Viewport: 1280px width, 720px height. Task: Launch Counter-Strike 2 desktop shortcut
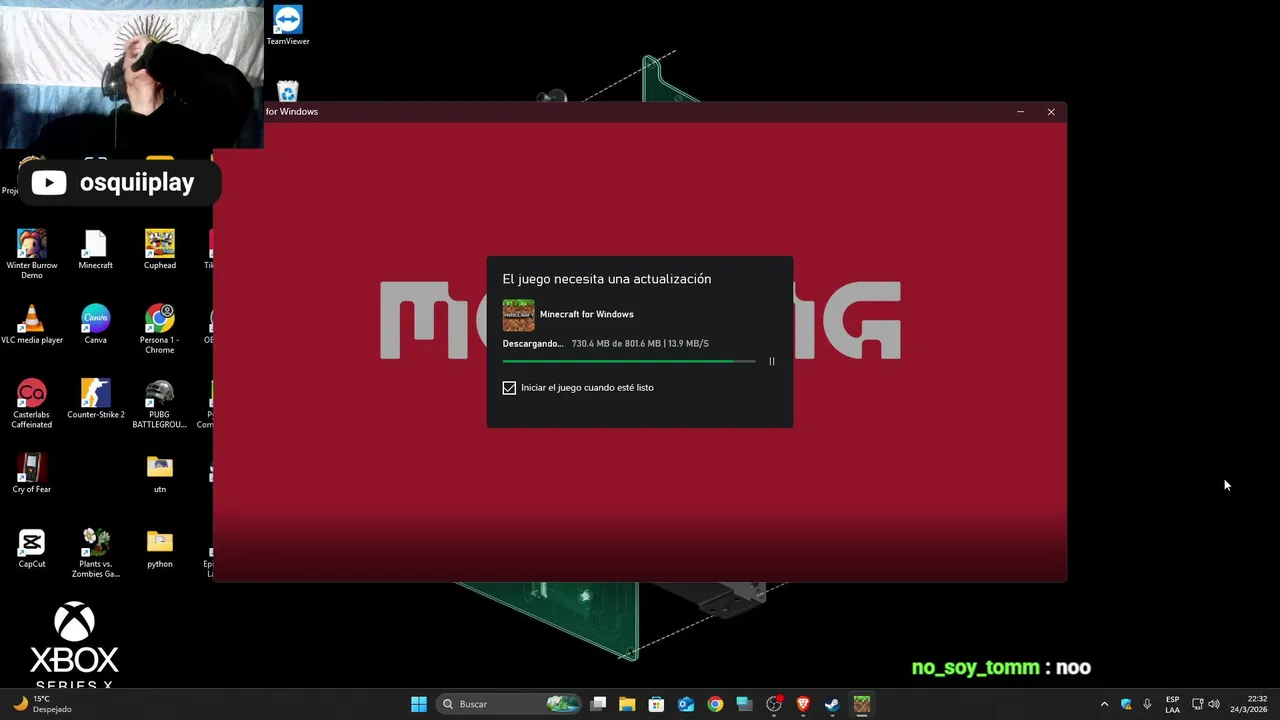pyautogui.click(x=95, y=399)
